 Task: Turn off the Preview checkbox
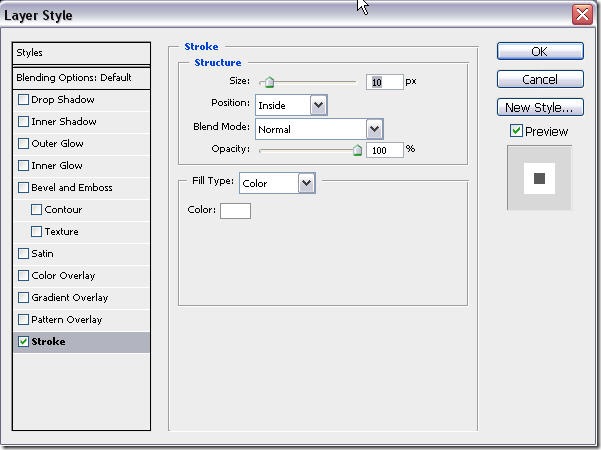(516, 131)
